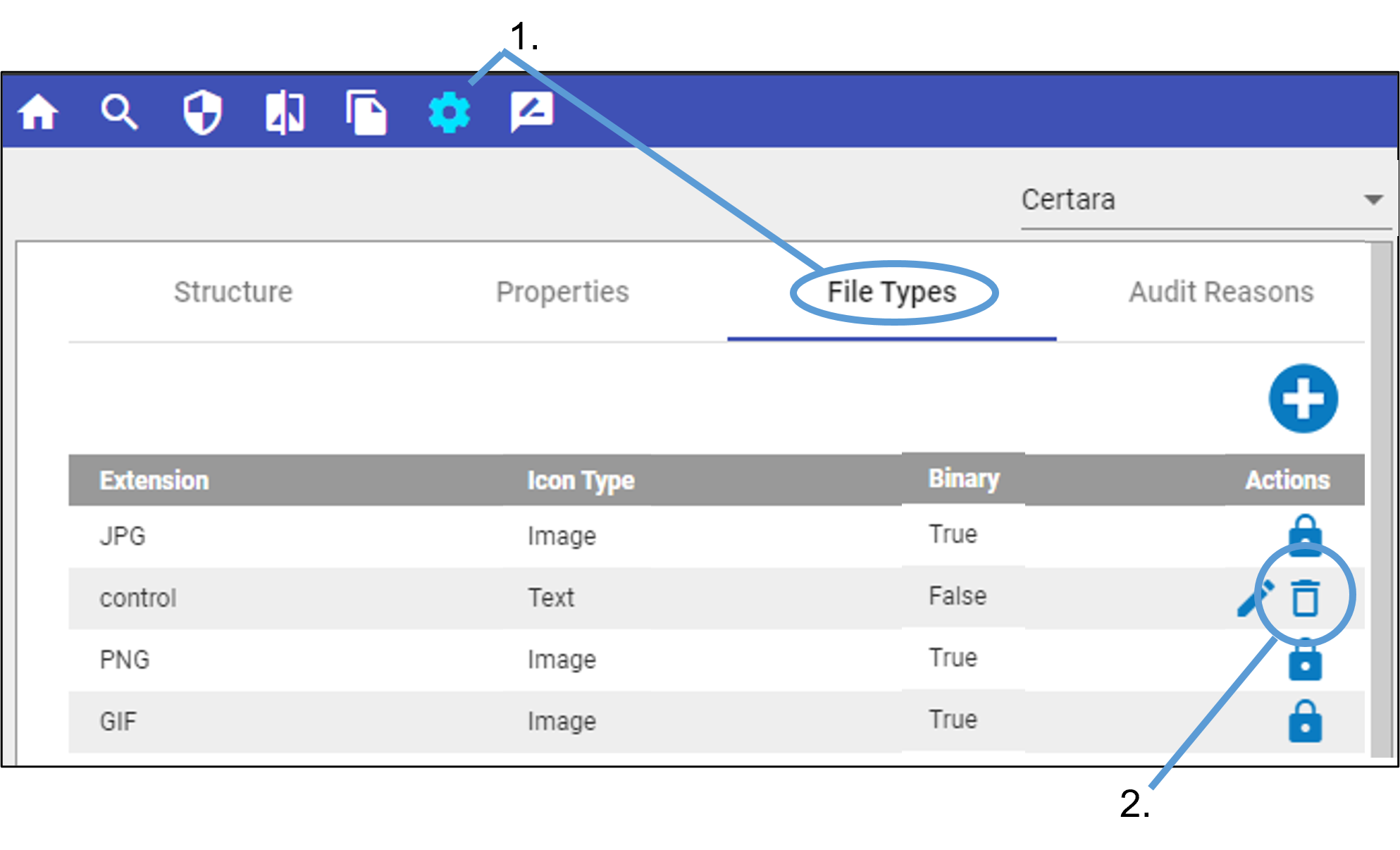Open the security shield icon

click(x=202, y=112)
